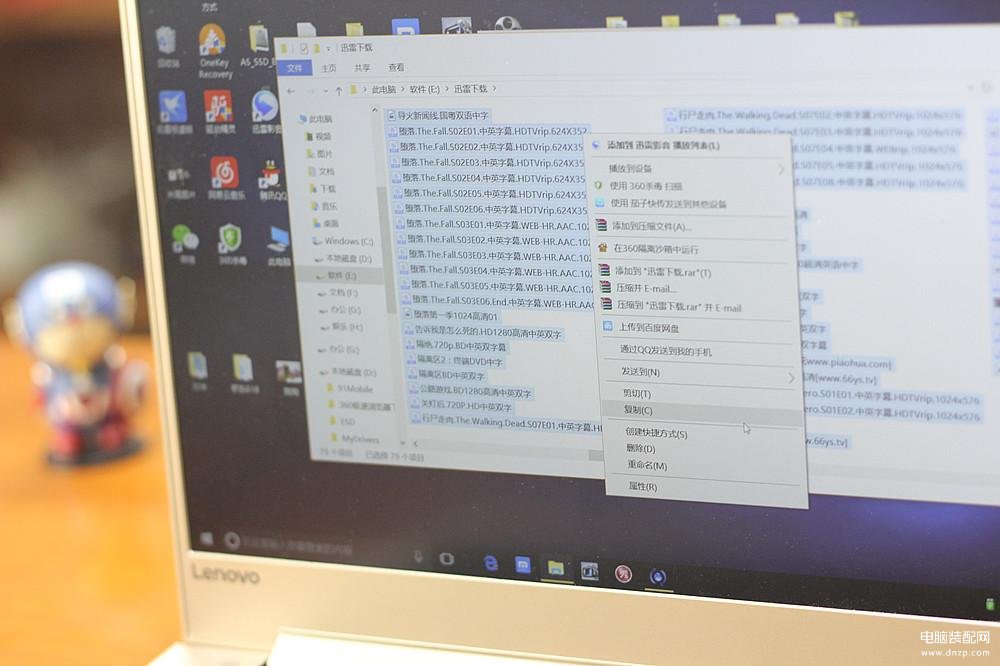This screenshot has height=666, width=1000.
Task: Switch to the 共享 ribbon tab
Action: [x=362, y=68]
